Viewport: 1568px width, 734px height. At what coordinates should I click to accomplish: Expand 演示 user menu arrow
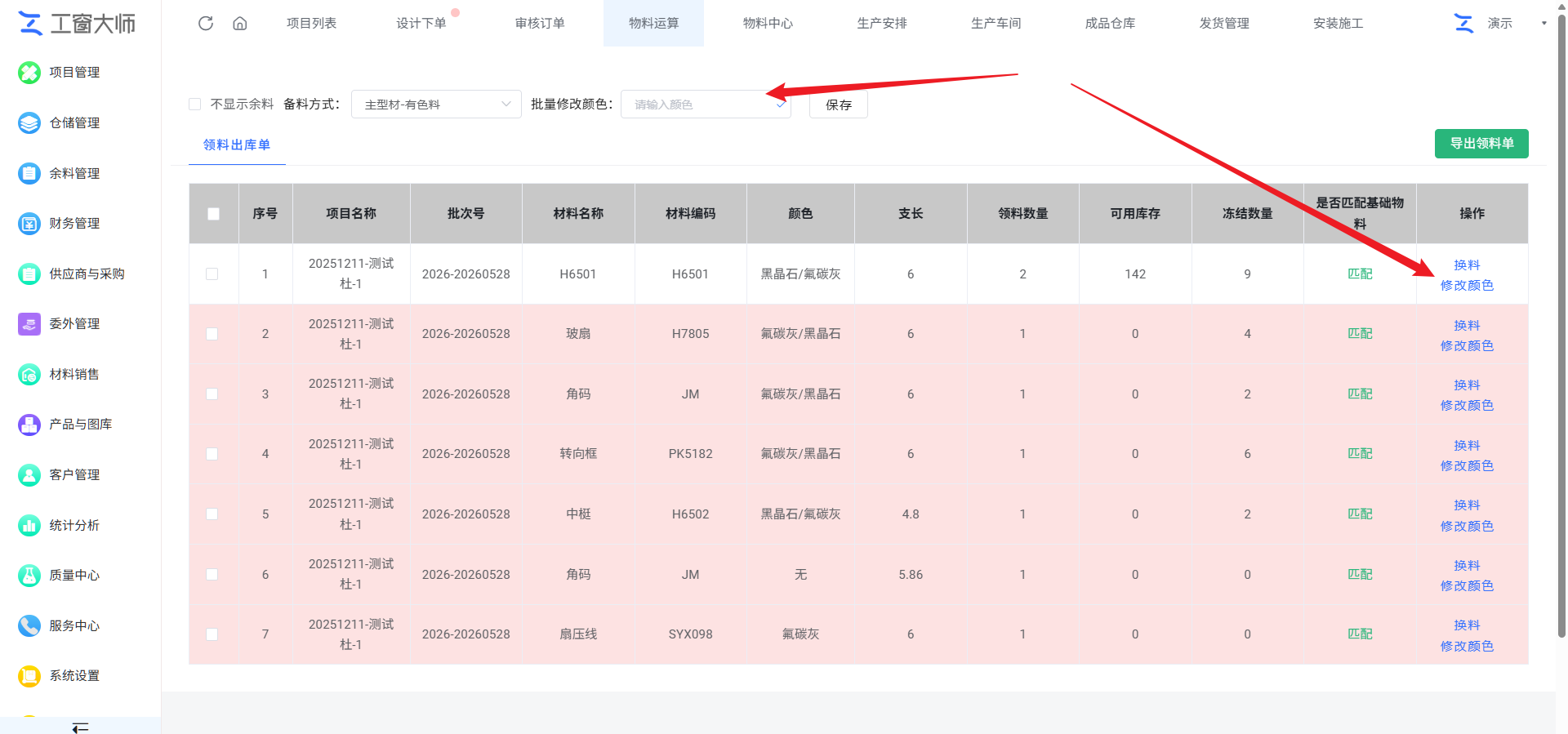(x=1543, y=23)
